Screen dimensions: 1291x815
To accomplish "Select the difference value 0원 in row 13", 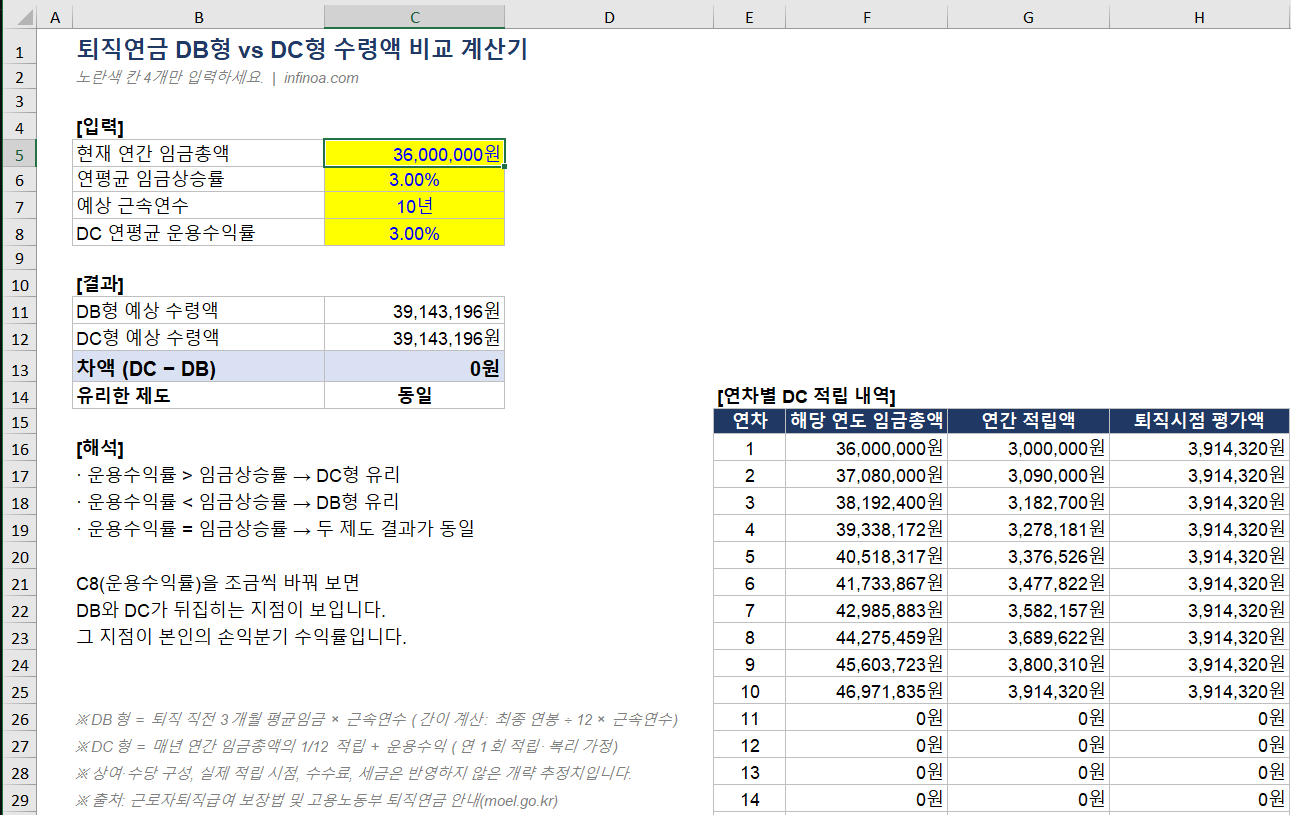I will tap(414, 367).
